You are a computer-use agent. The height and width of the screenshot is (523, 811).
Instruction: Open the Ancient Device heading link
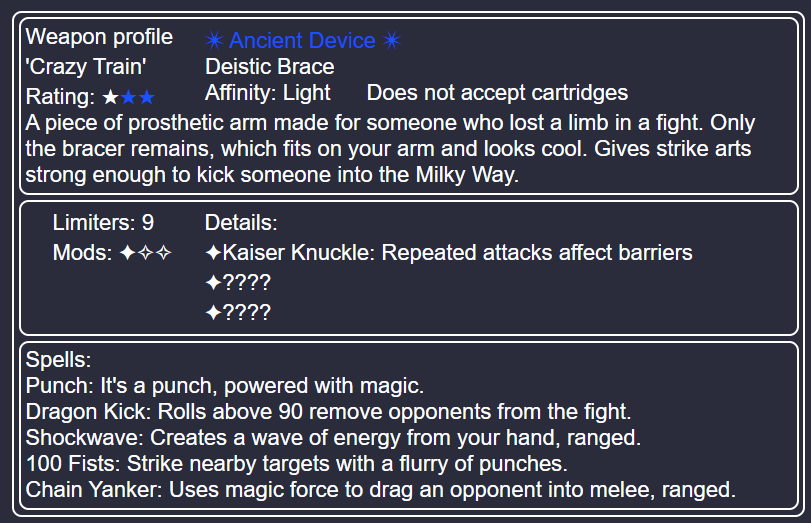303,40
